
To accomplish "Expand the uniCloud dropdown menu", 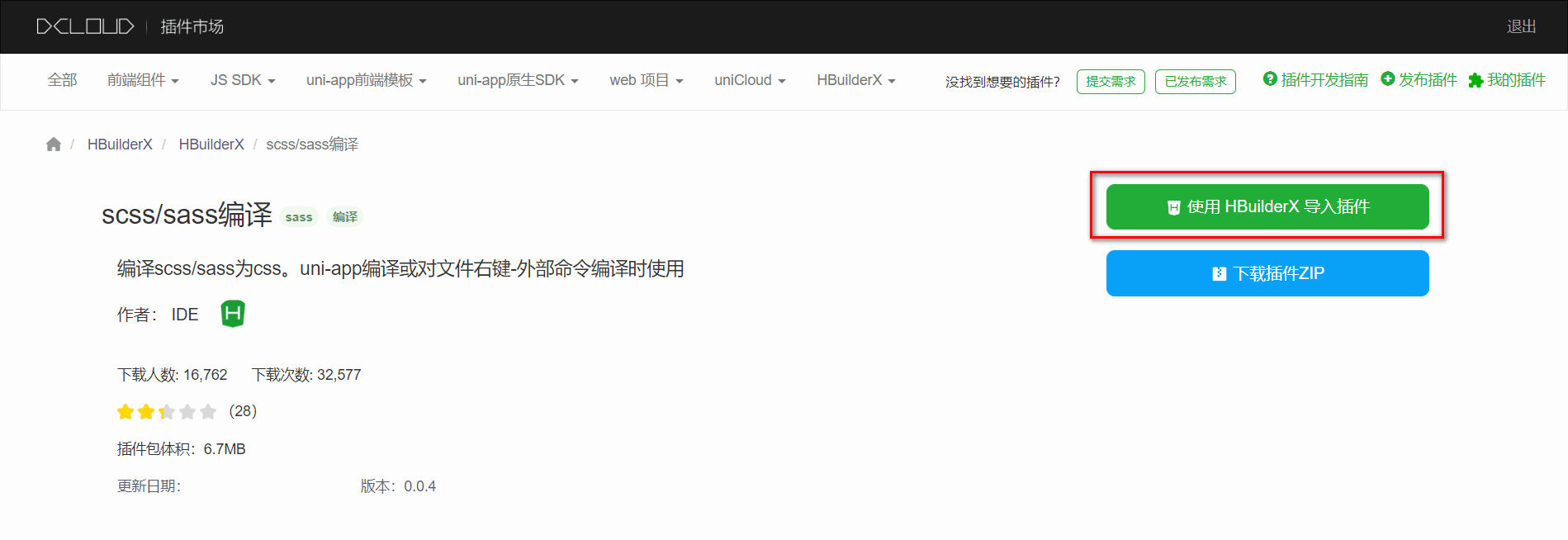I will (x=750, y=80).
